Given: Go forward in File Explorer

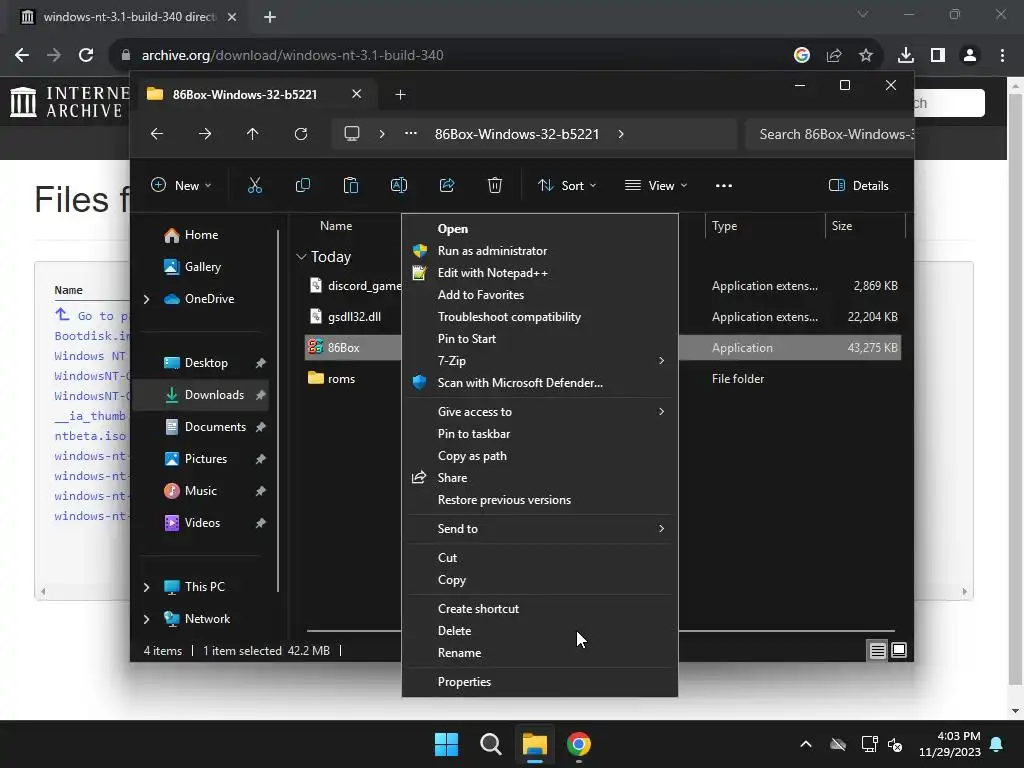Looking at the screenshot, I should click(205, 134).
